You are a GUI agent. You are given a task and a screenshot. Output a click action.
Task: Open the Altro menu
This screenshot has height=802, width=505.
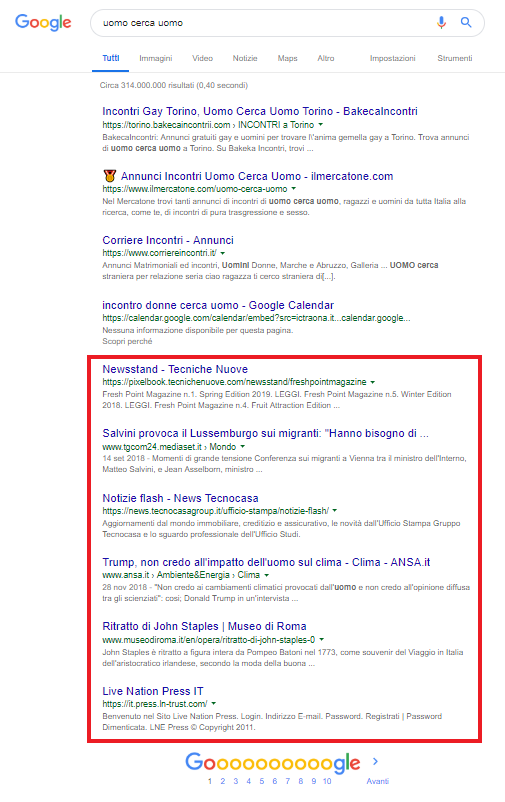[325, 58]
